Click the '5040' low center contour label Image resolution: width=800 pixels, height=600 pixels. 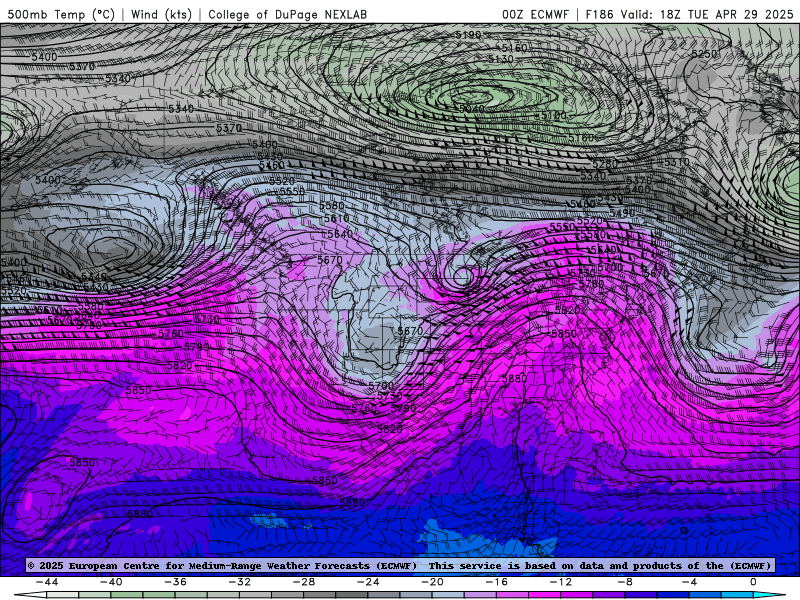coord(471,109)
